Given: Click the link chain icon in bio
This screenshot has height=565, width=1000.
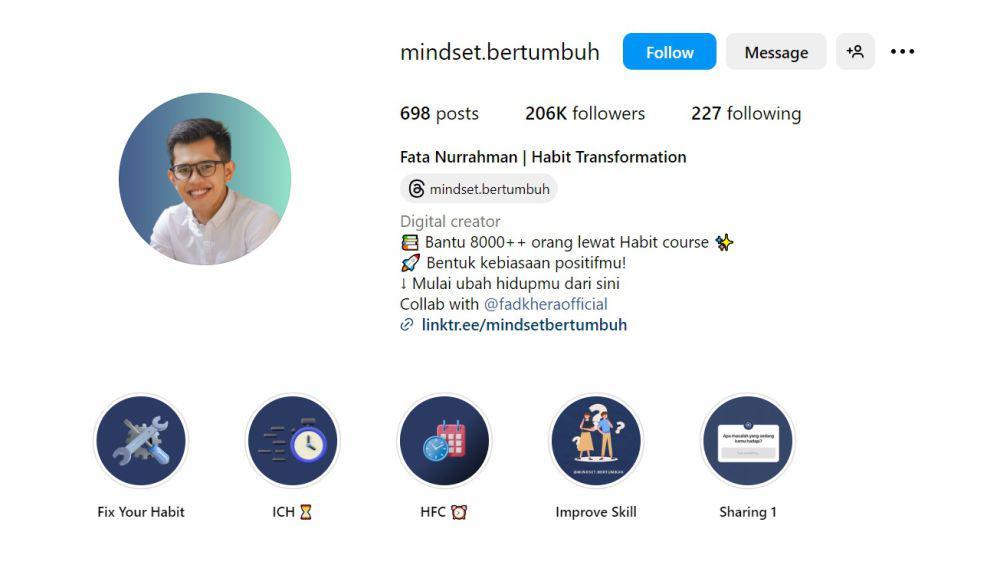Looking at the screenshot, I should [407, 325].
